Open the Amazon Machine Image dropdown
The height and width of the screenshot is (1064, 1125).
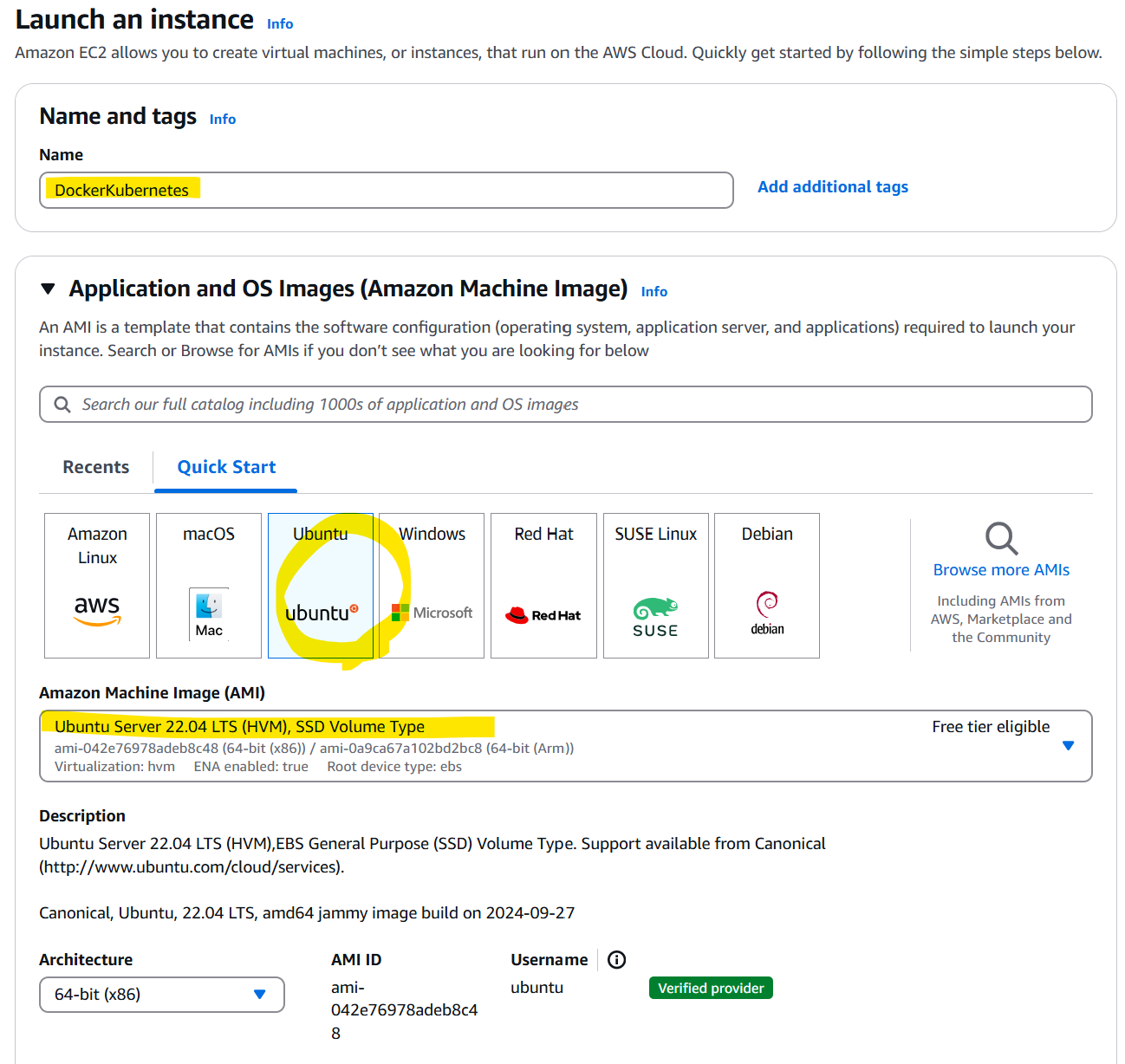click(x=566, y=746)
